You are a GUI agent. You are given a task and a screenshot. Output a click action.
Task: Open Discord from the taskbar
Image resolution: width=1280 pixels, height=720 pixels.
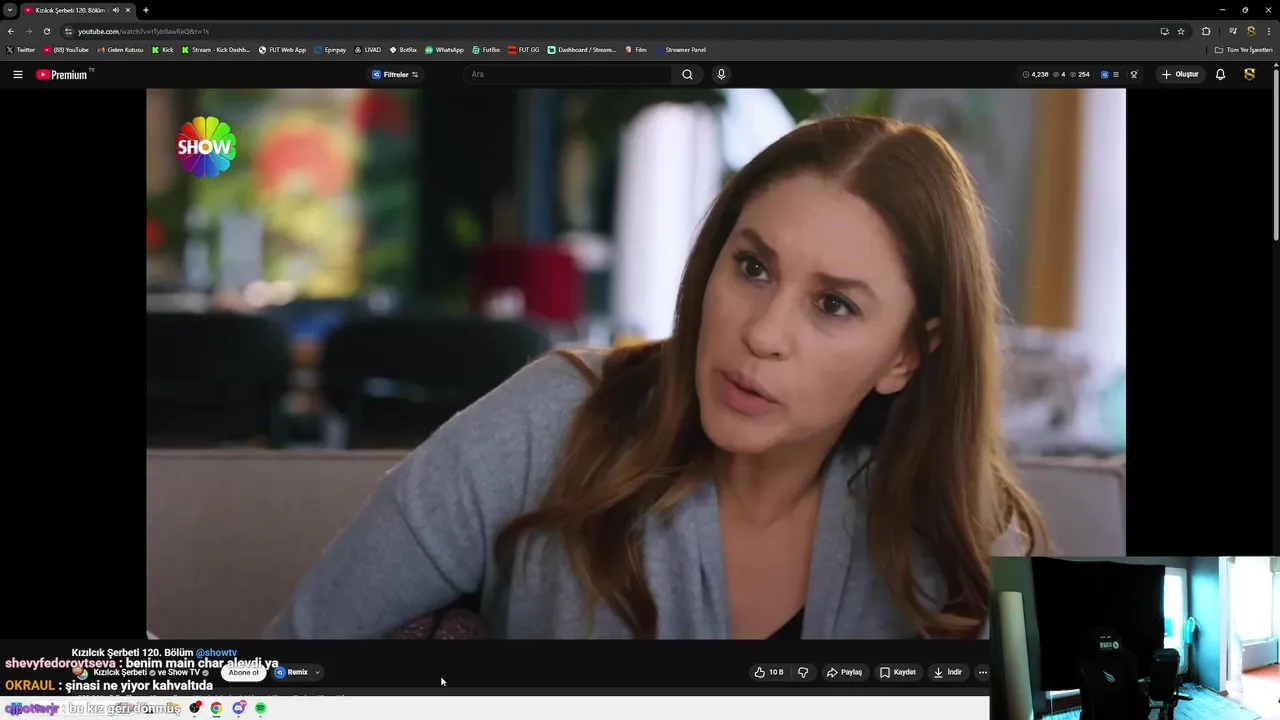(238, 708)
